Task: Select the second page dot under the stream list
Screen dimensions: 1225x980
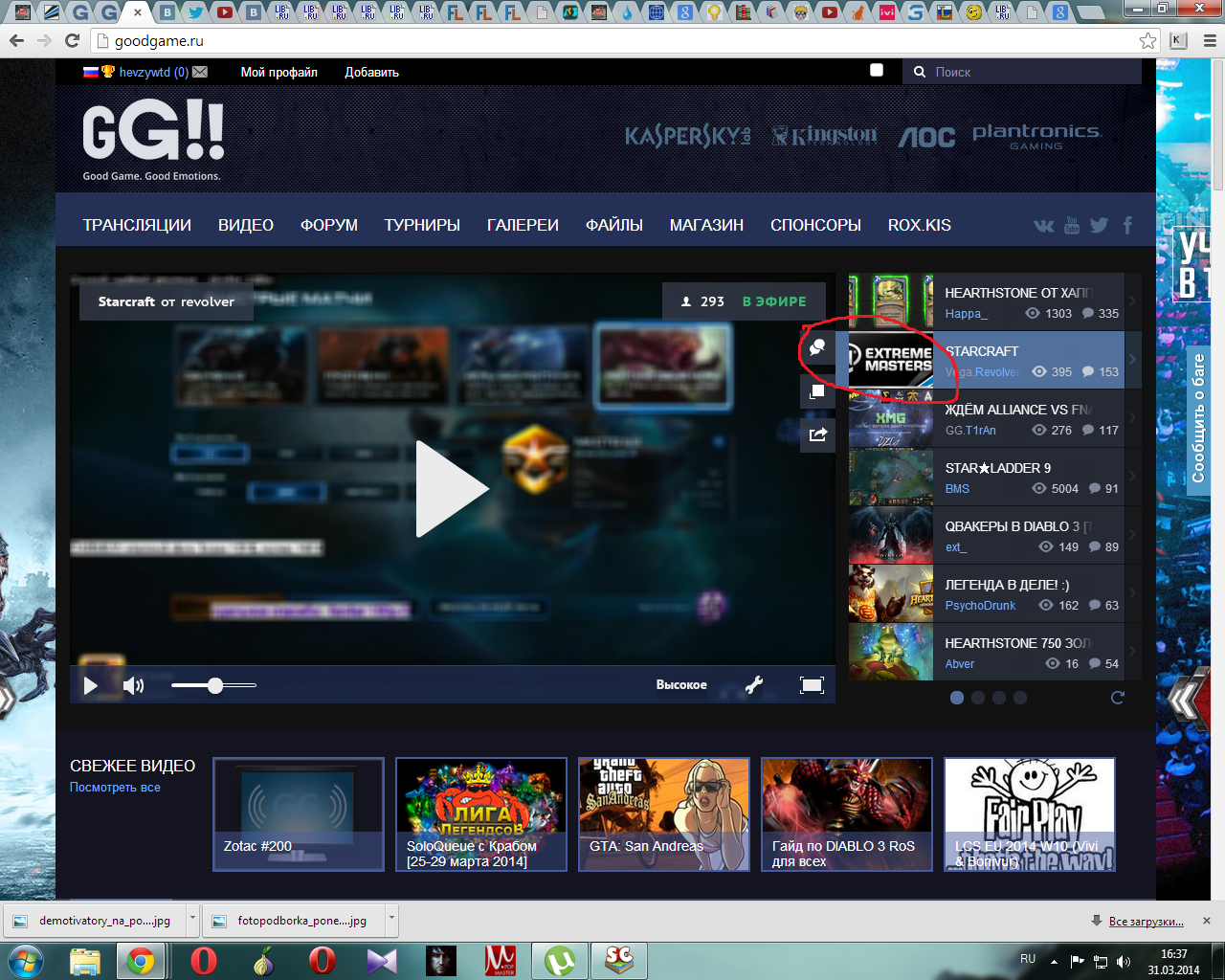Action: pos(978,698)
